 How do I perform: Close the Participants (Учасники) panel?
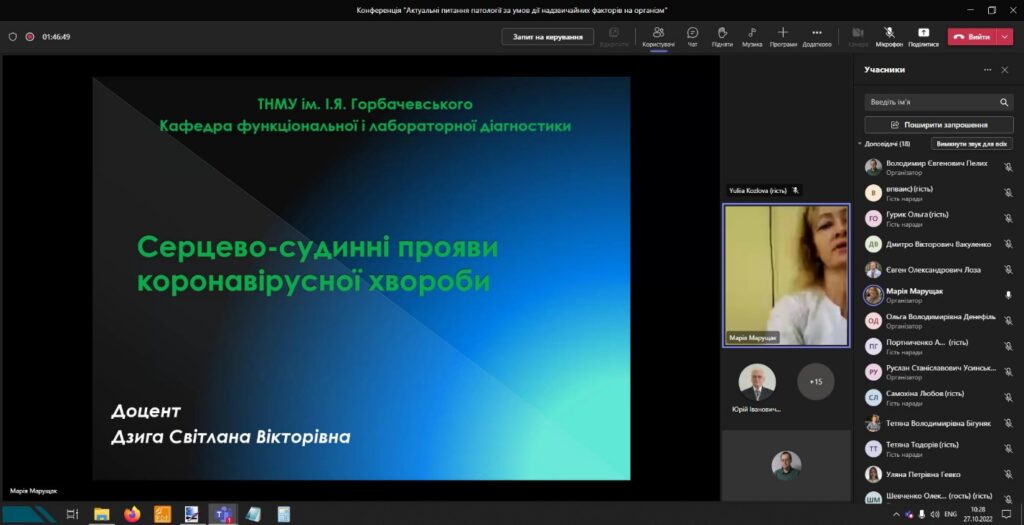click(1005, 70)
